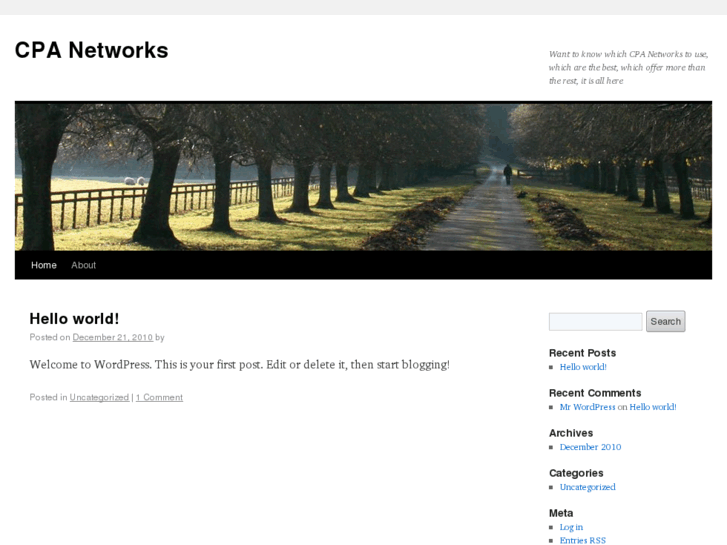727x545 pixels.
Task: Click the tree-lined path header image
Action: (x=364, y=176)
